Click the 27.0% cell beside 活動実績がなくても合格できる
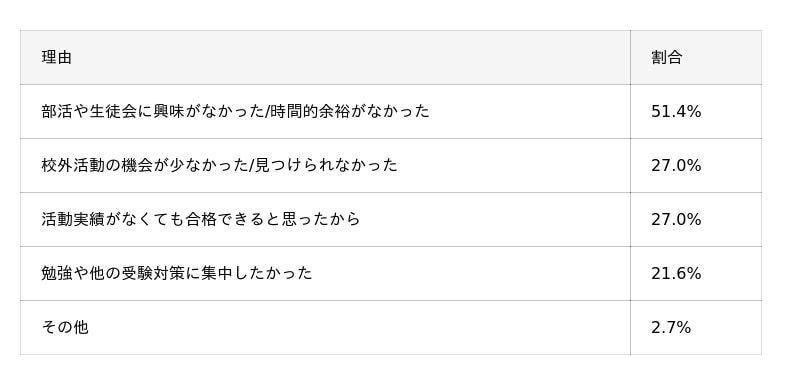This screenshot has width=800, height=385. 696,220
